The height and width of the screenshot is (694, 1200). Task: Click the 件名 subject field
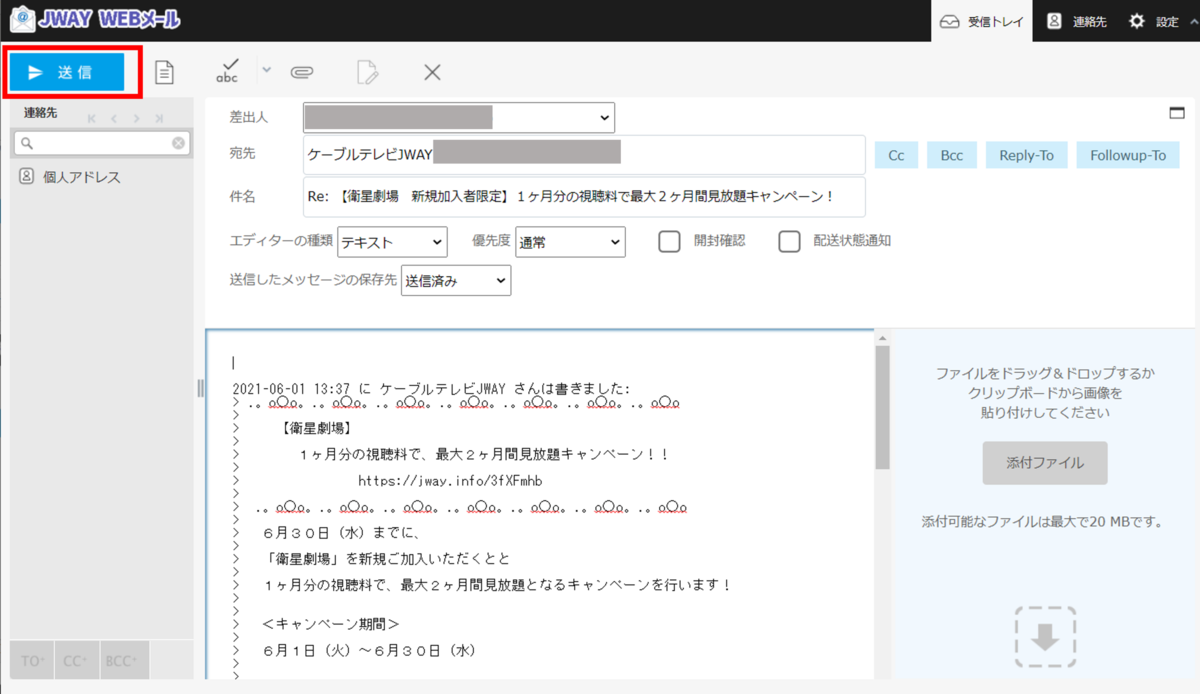tap(584, 197)
